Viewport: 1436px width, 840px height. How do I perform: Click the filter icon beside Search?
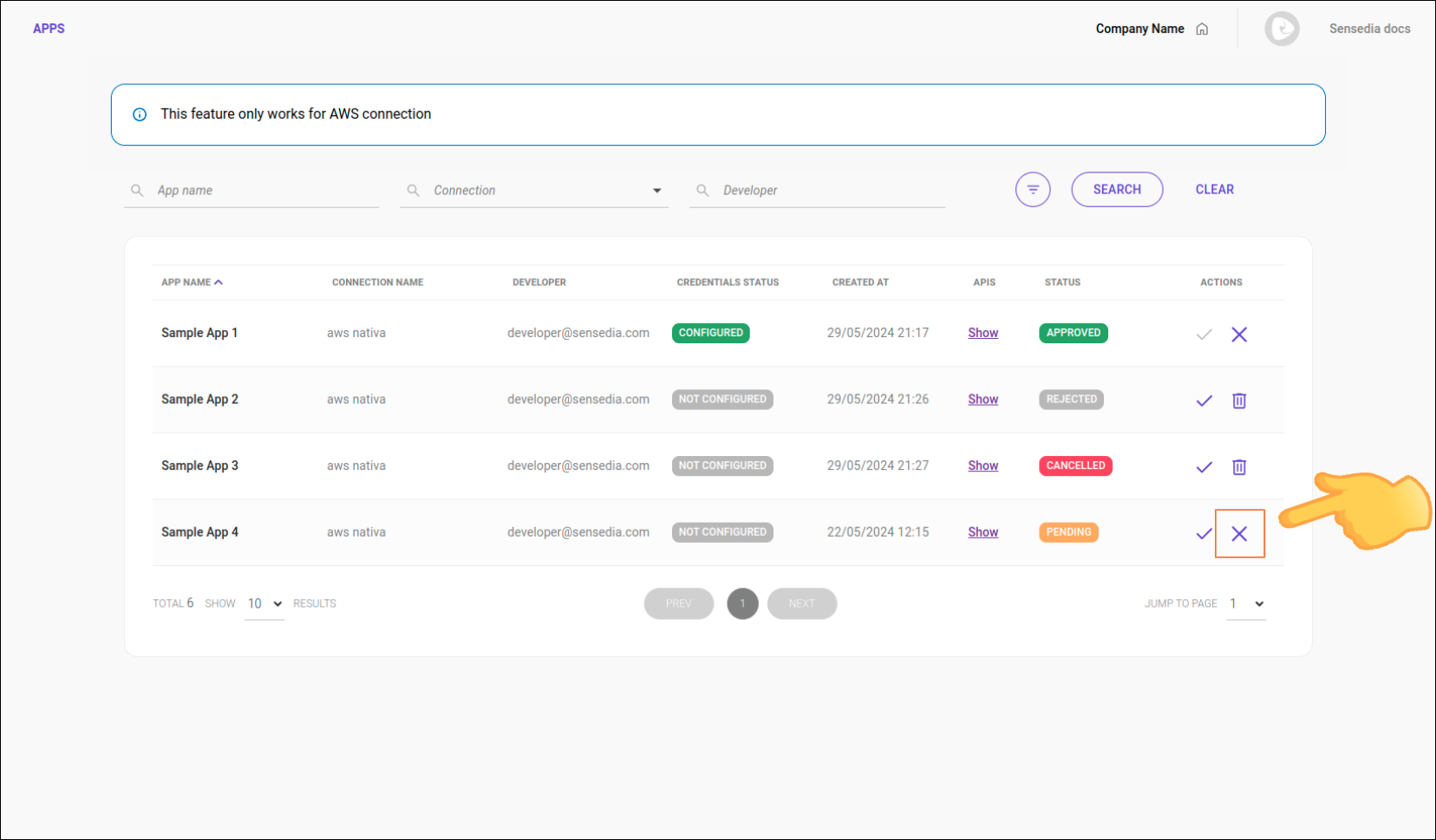point(1033,190)
